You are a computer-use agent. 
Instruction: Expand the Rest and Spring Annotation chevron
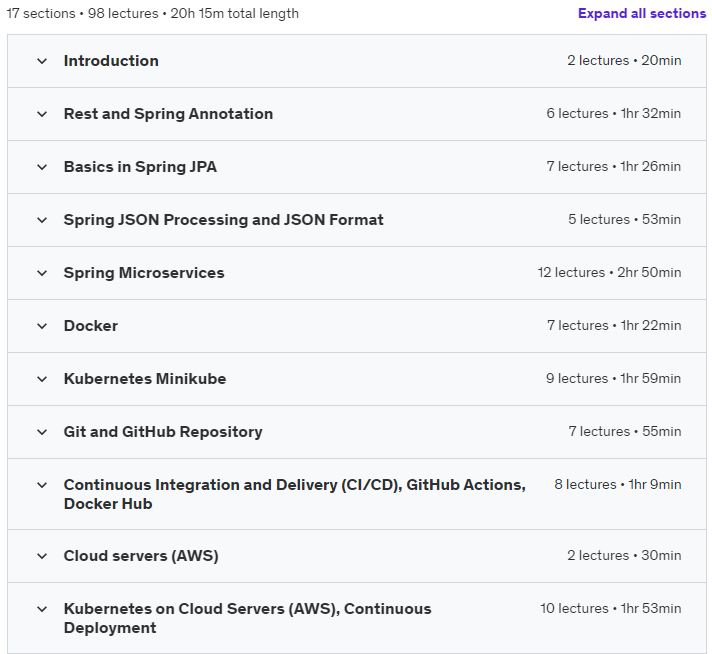click(x=42, y=114)
